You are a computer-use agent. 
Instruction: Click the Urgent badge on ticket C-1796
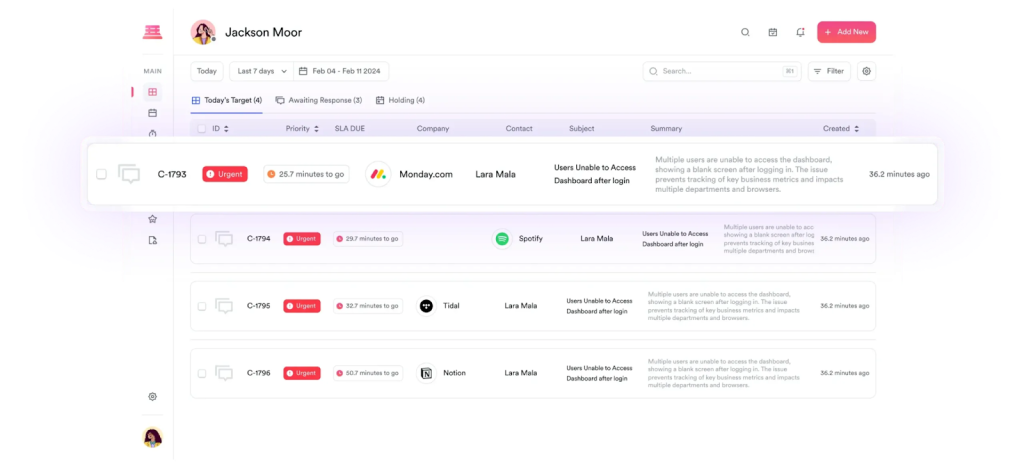[302, 373]
